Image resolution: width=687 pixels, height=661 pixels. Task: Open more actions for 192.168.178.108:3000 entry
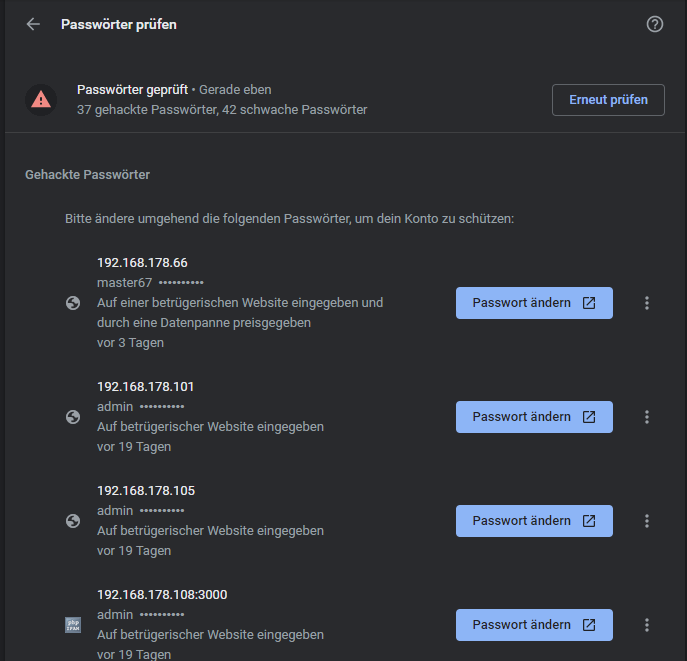[x=647, y=625]
